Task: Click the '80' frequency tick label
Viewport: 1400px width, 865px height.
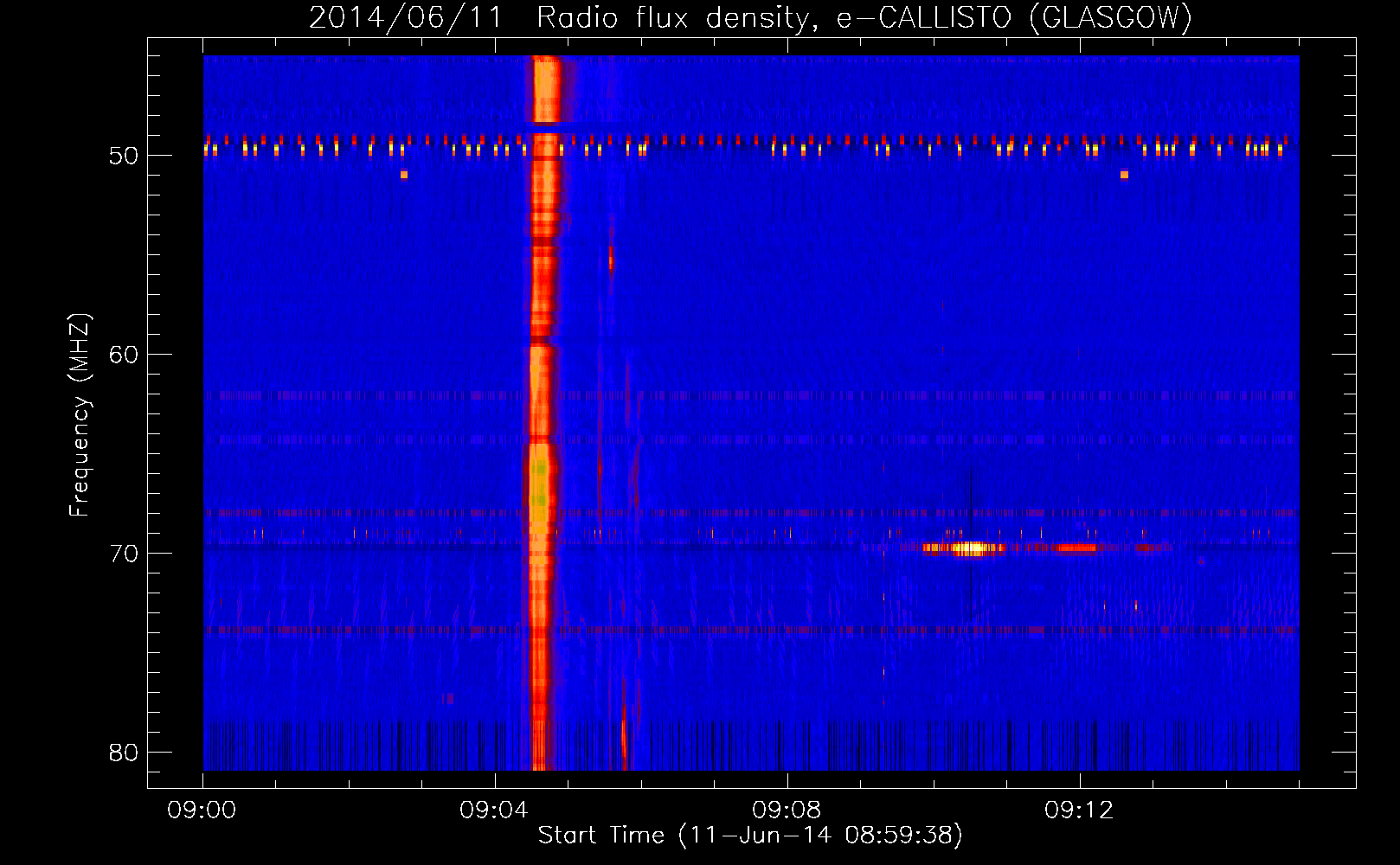Action: click(124, 753)
